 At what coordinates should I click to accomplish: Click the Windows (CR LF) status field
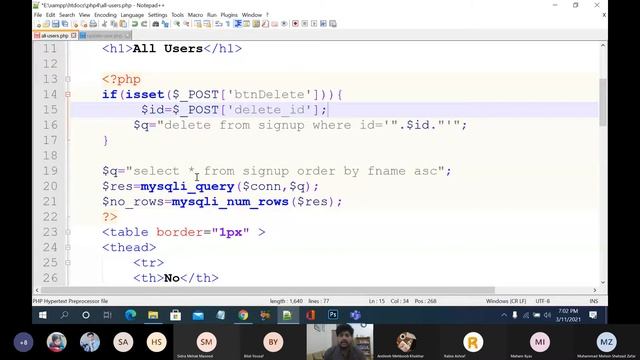[x=506, y=301]
